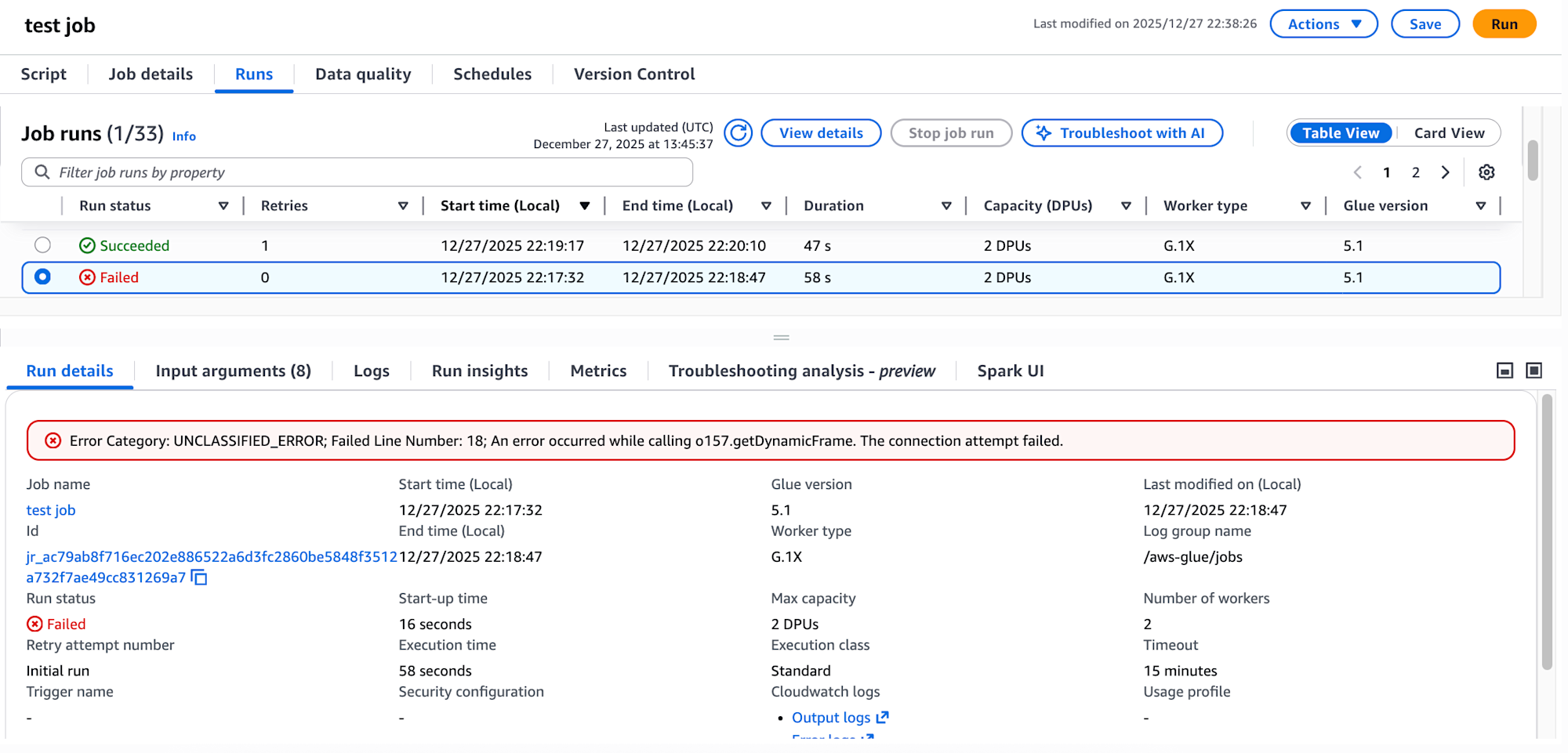
Task: Switch to Card View
Action: (1448, 133)
